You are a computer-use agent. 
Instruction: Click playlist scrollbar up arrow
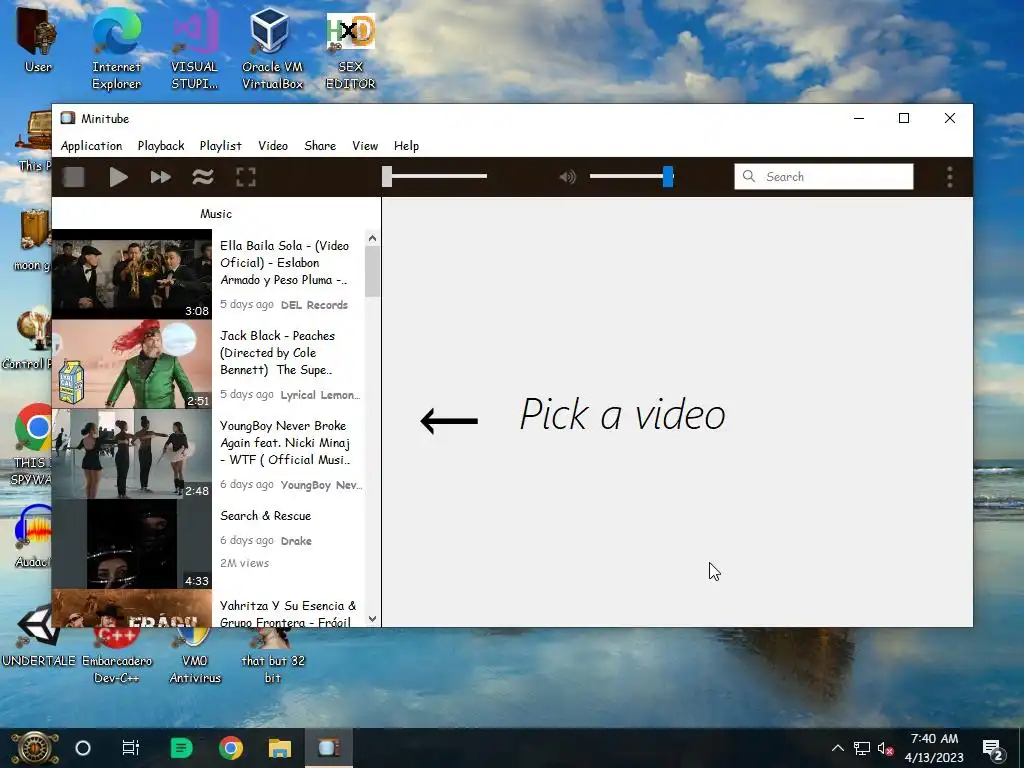pos(372,238)
